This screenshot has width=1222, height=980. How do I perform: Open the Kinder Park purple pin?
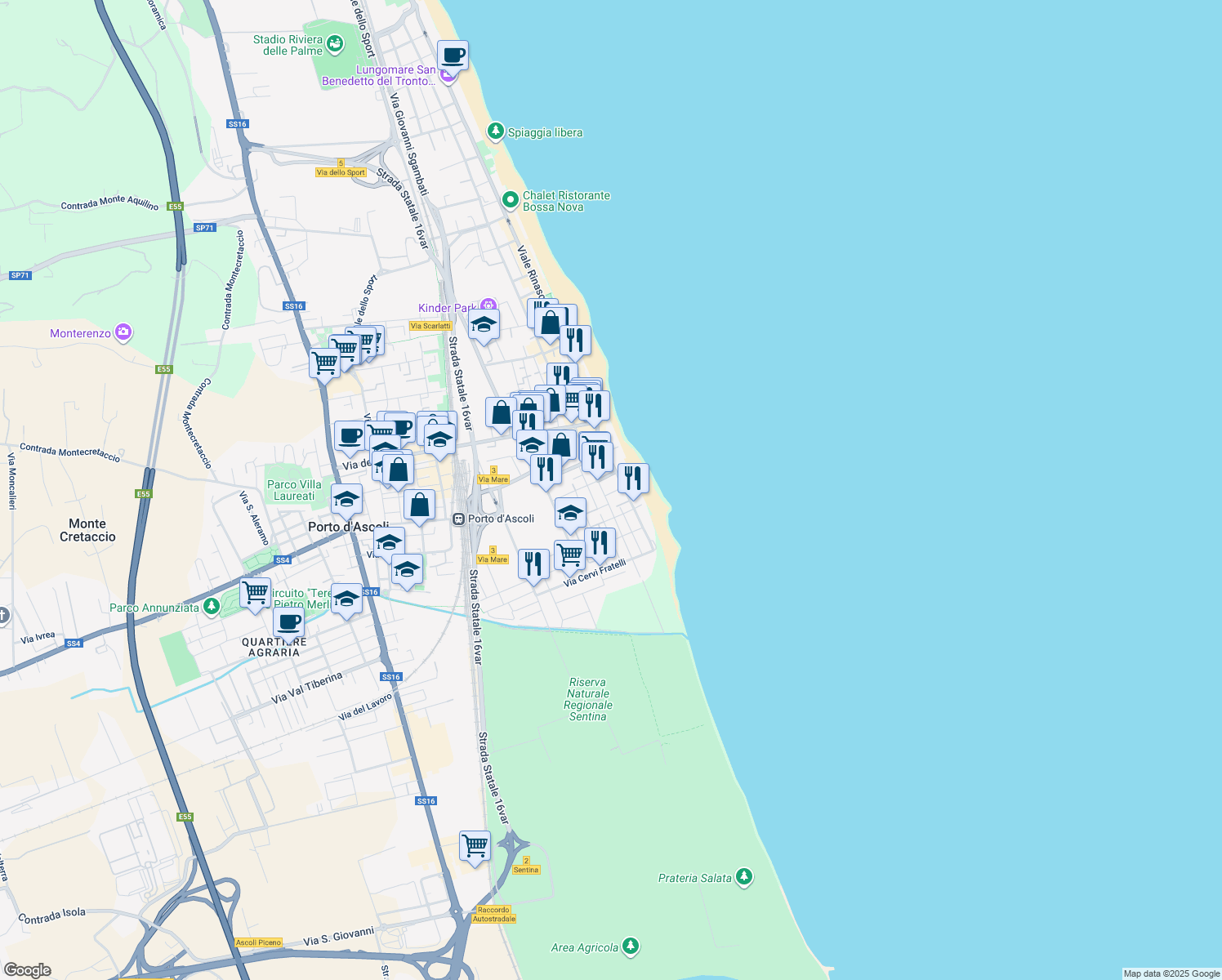(488, 306)
